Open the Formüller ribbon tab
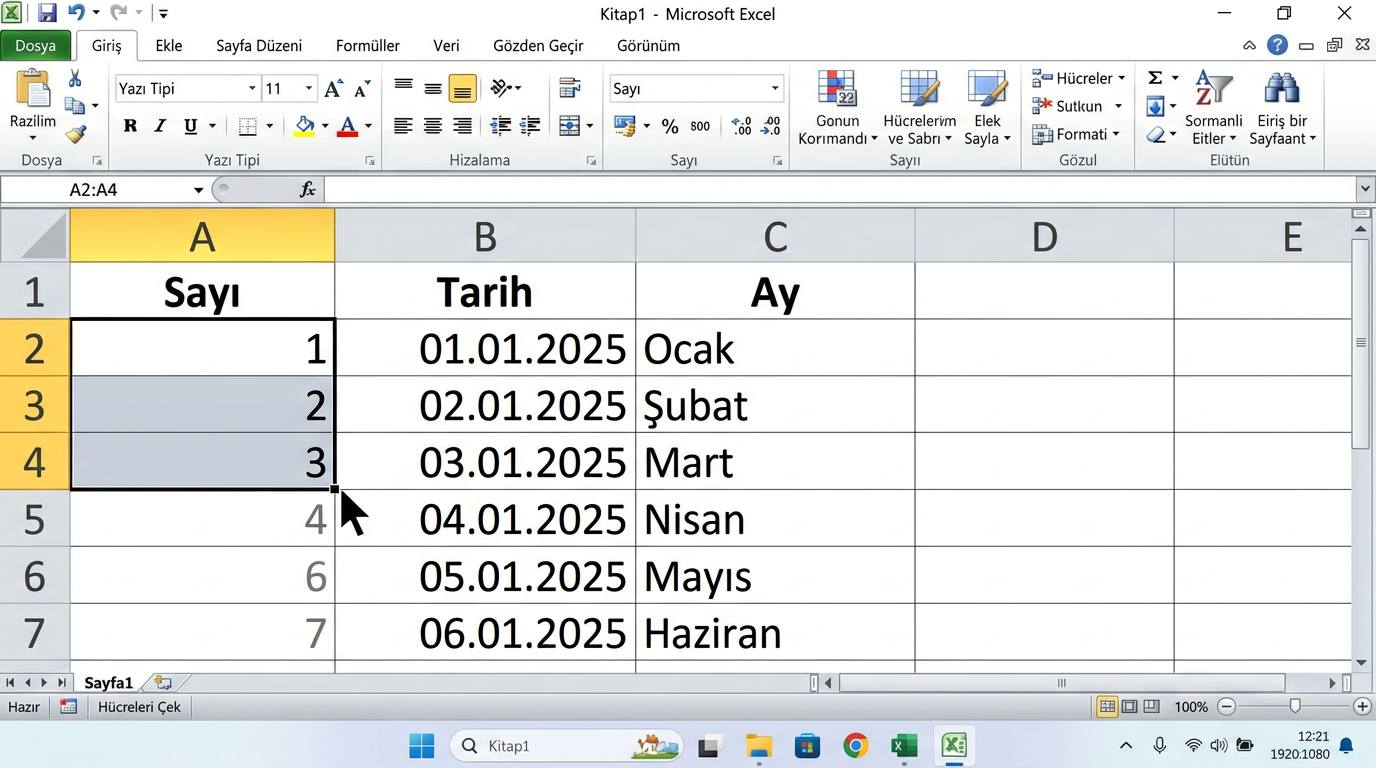Image resolution: width=1376 pixels, height=768 pixels. (x=367, y=46)
